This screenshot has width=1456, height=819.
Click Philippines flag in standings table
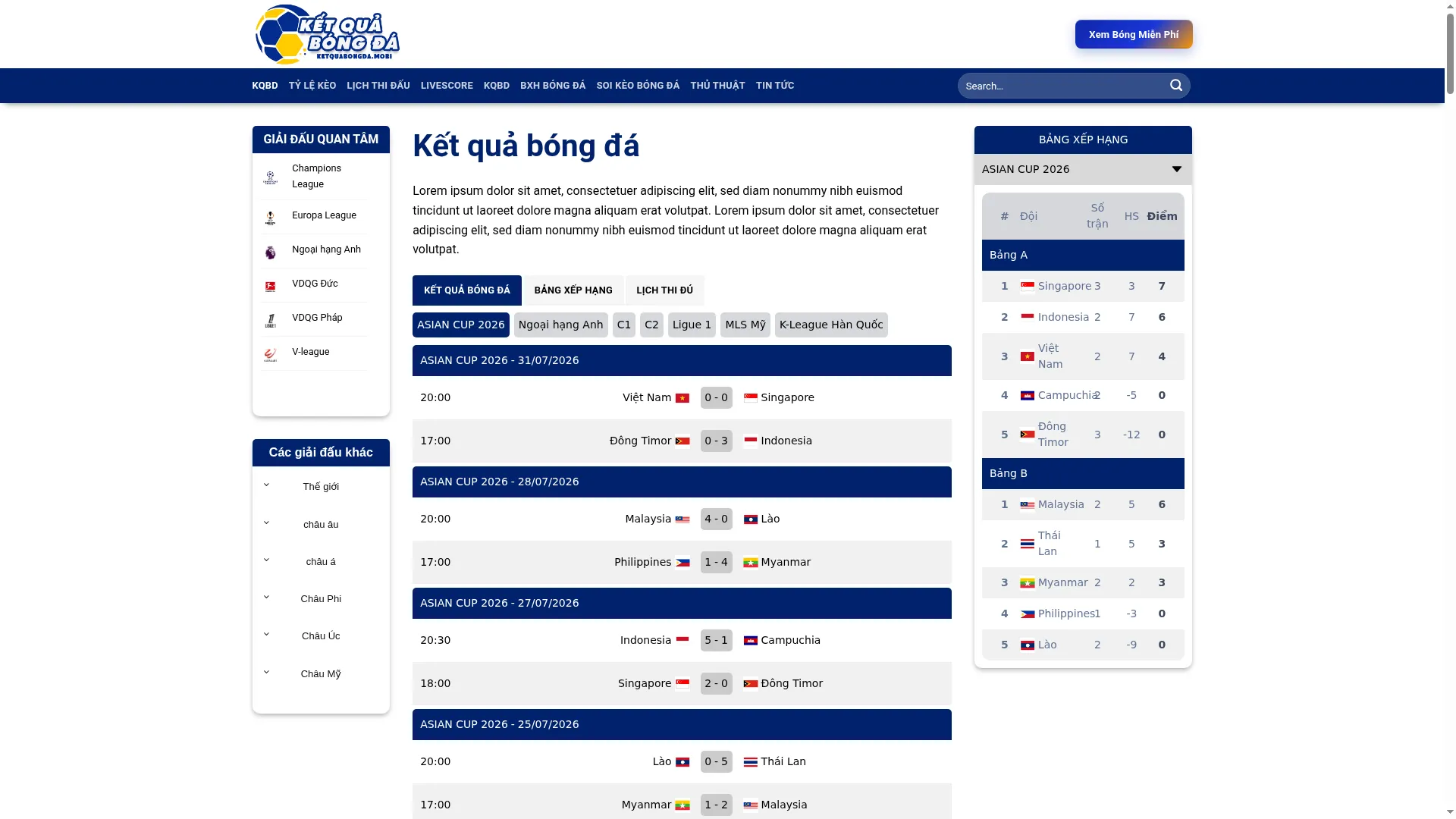1028,614
